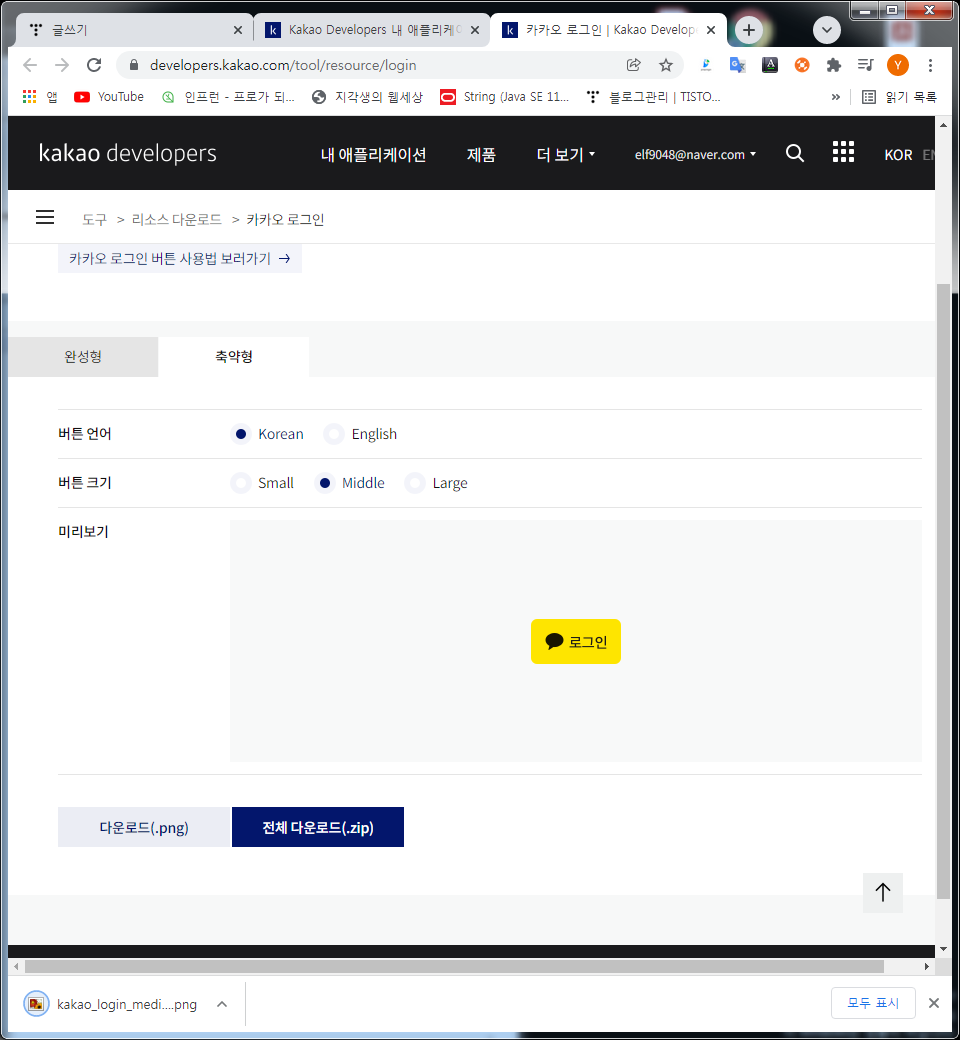Open the 블로그관리 TISTORY bookmark
The image size is (960, 1040).
tap(653, 97)
